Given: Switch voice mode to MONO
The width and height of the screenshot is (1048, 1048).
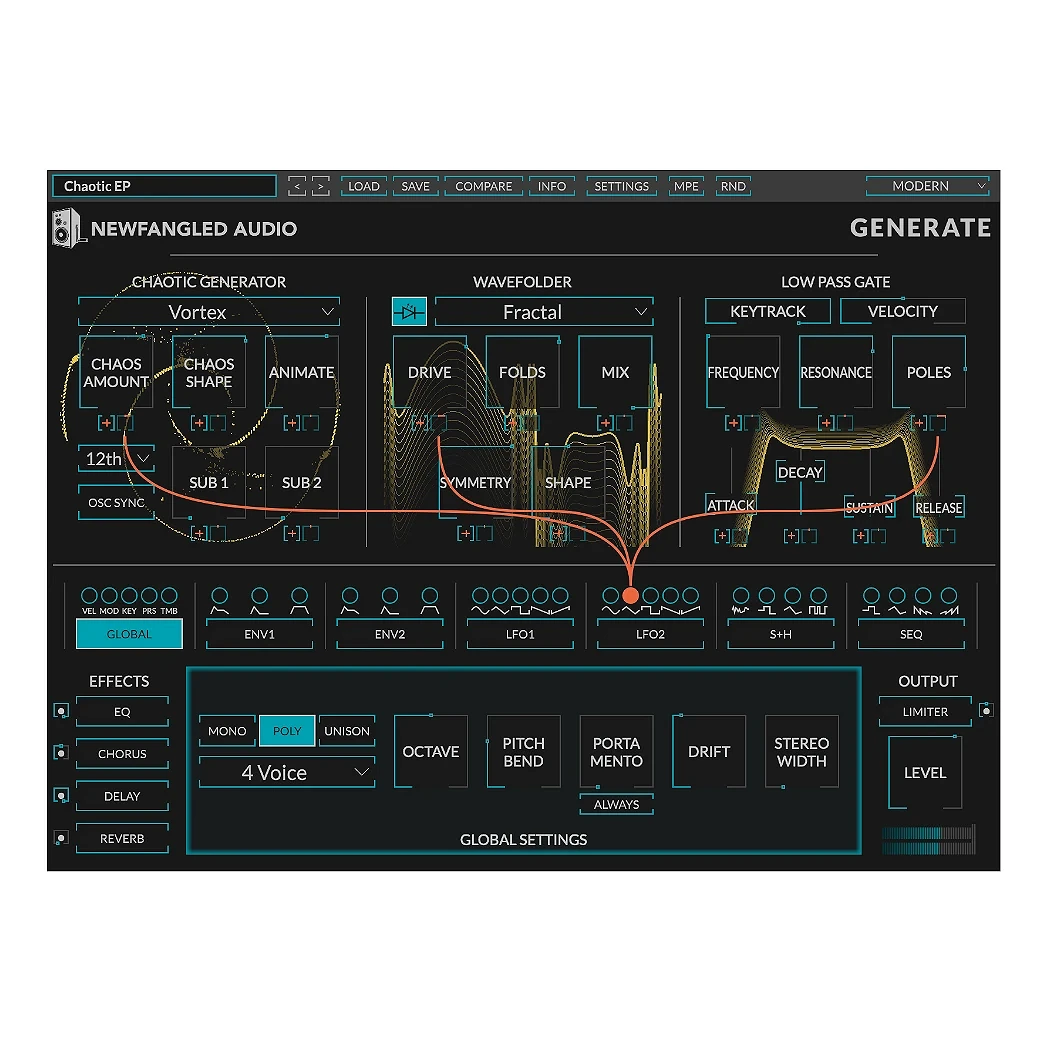Looking at the screenshot, I should (x=227, y=731).
